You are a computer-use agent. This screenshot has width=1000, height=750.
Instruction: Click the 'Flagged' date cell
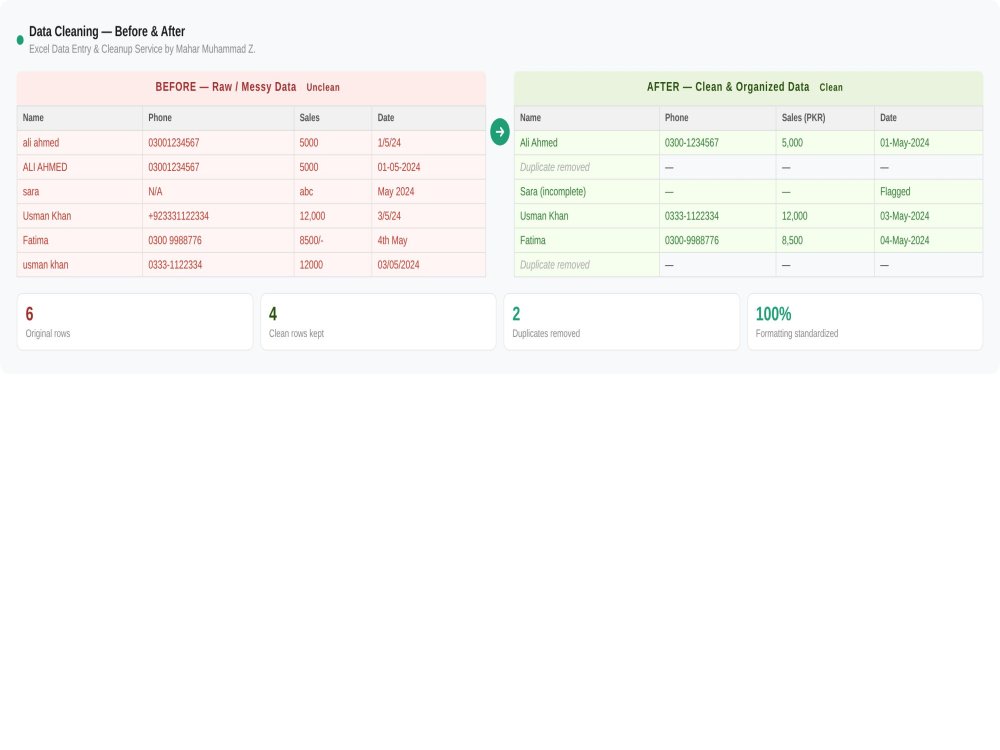[929, 191]
